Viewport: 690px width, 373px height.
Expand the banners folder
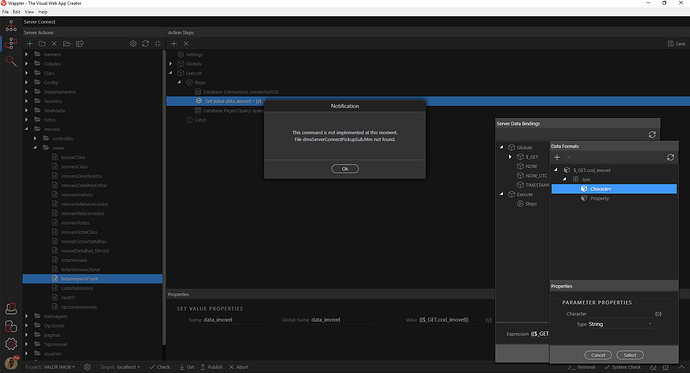click(26, 55)
